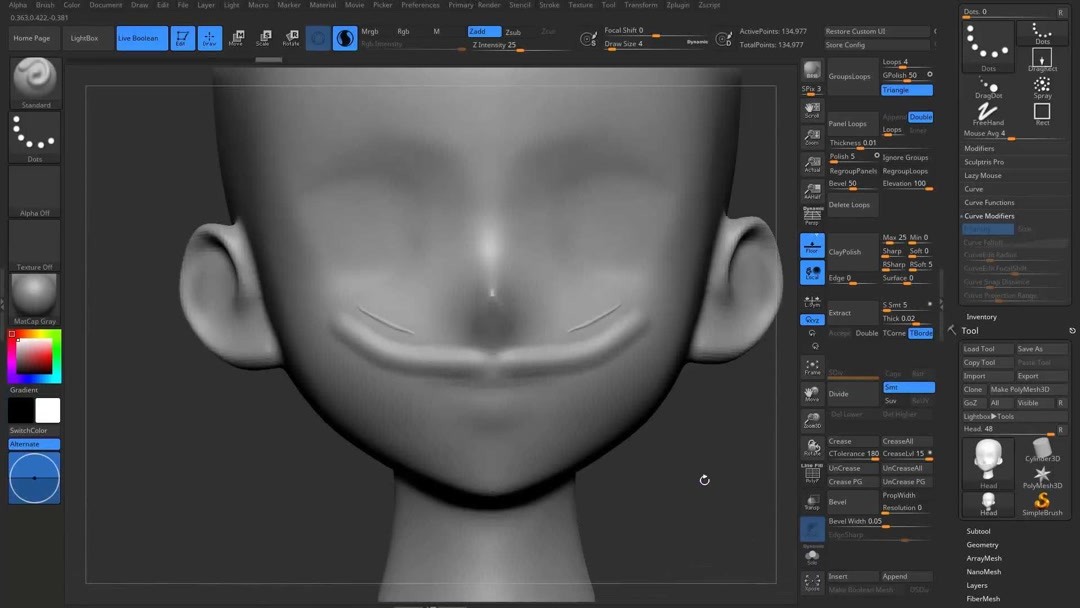The image size is (1080, 608).
Task: Choose the Spray stroke icon
Action: click(x=1042, y=87)
